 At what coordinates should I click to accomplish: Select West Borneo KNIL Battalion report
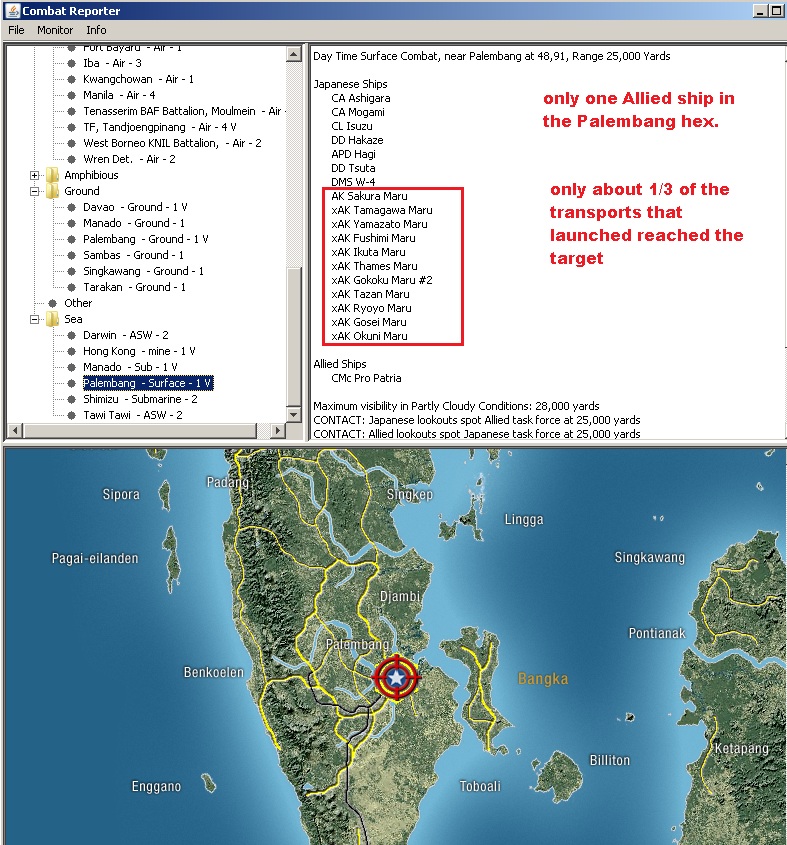[172, 143]
